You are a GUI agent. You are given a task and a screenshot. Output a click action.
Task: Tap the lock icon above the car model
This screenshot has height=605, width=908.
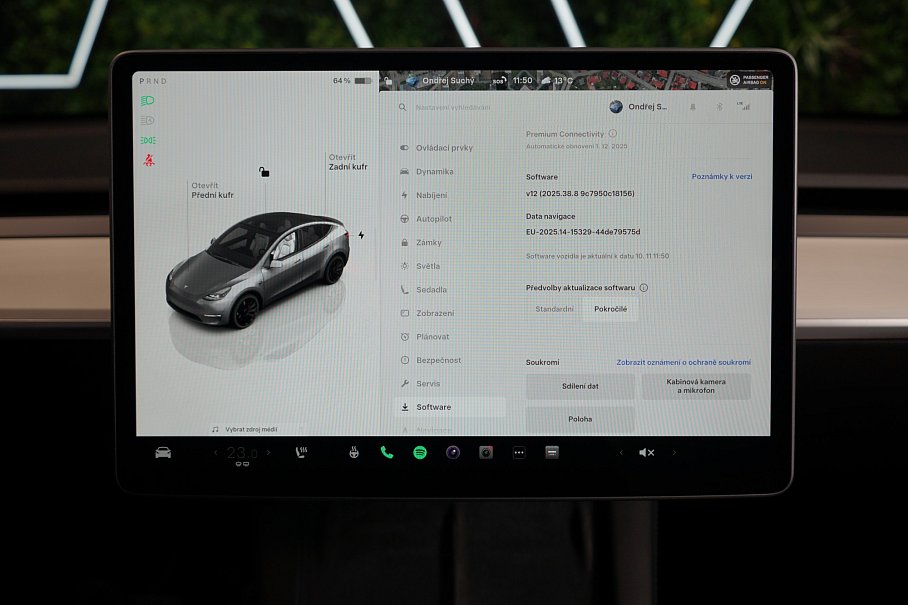(263, 172)
